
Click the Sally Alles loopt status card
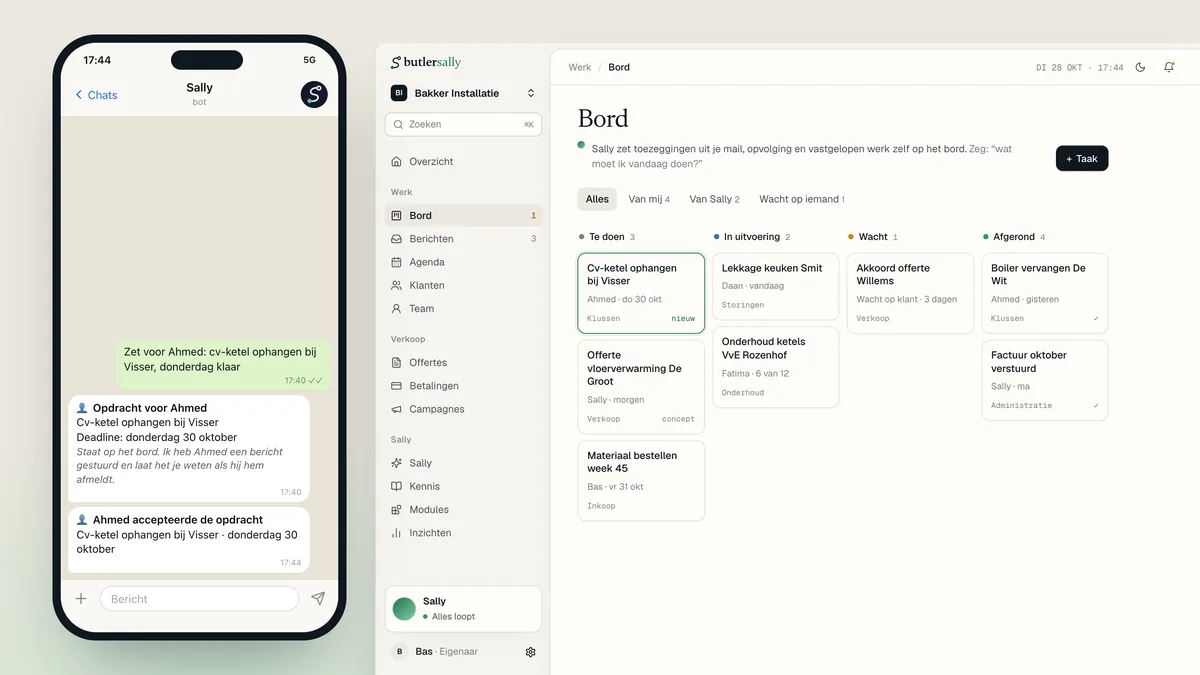click(463, 609)
